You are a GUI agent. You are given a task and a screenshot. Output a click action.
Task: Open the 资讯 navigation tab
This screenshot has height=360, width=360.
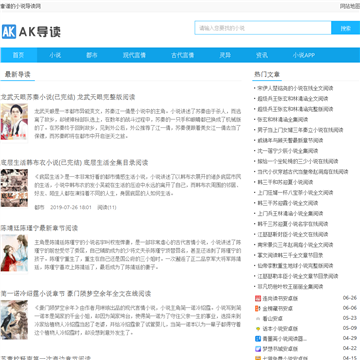[262, 55]
